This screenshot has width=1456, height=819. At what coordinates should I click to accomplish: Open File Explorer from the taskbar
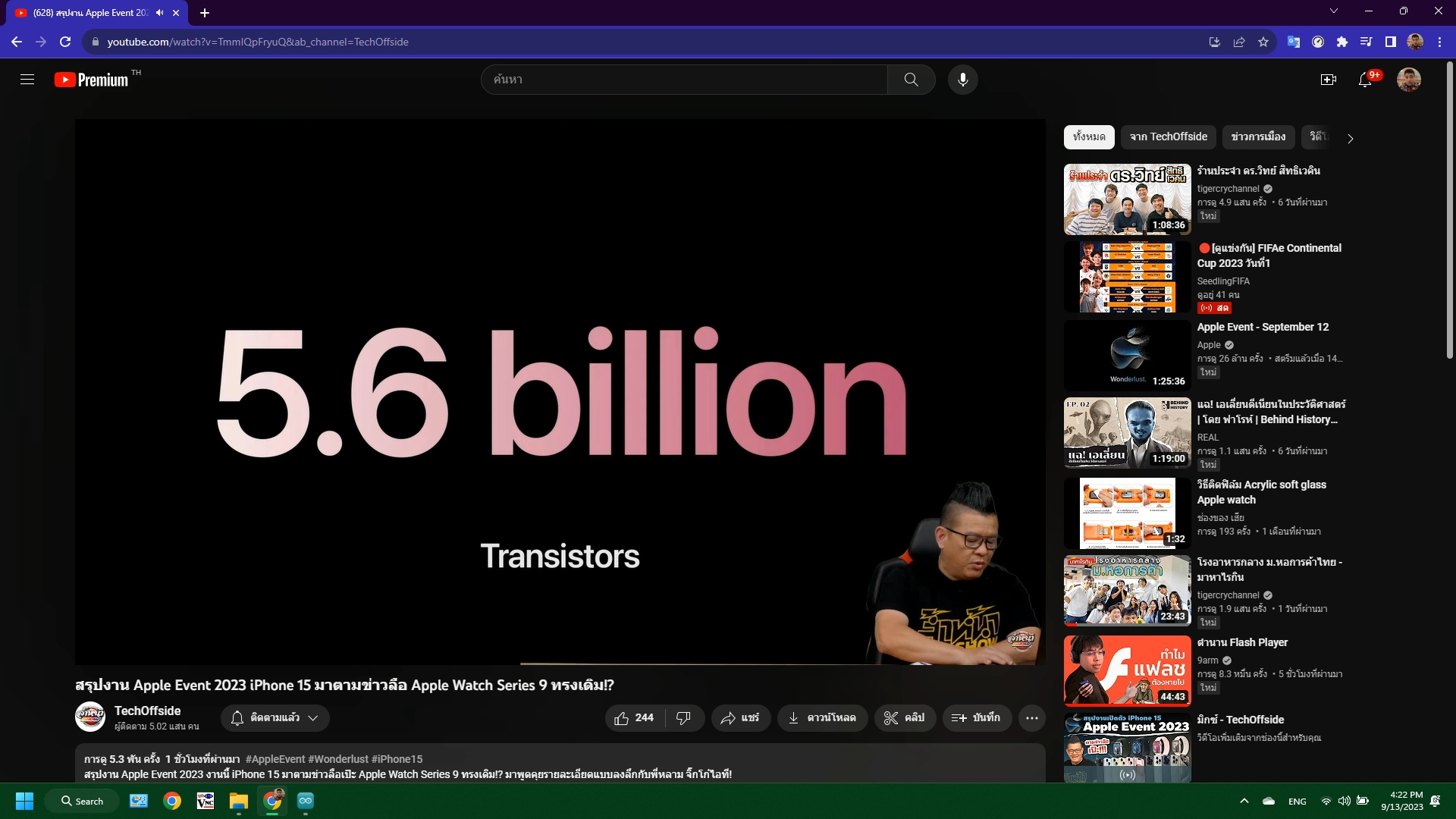pos(239,801)
